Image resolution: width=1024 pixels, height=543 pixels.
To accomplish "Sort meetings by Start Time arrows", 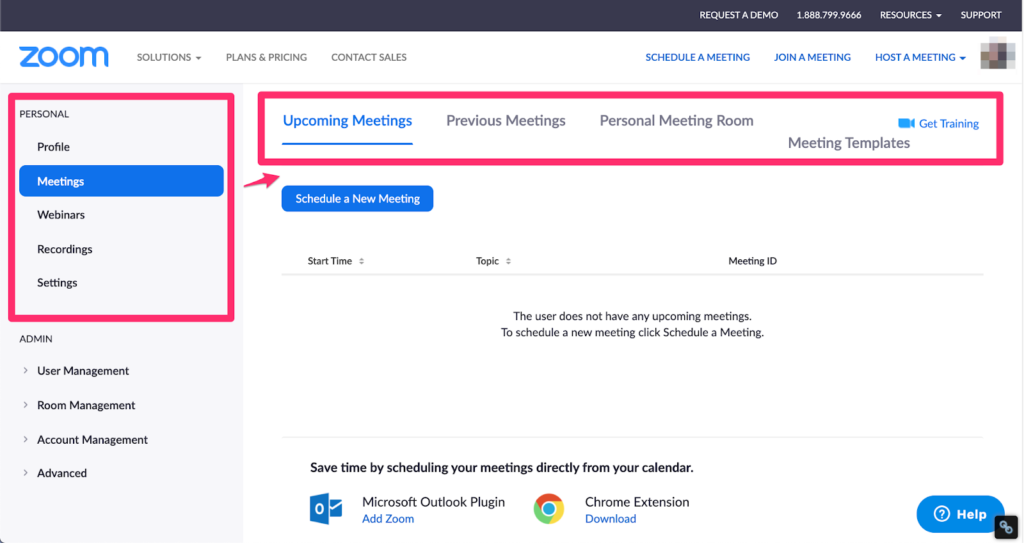I will click(361, 261).
